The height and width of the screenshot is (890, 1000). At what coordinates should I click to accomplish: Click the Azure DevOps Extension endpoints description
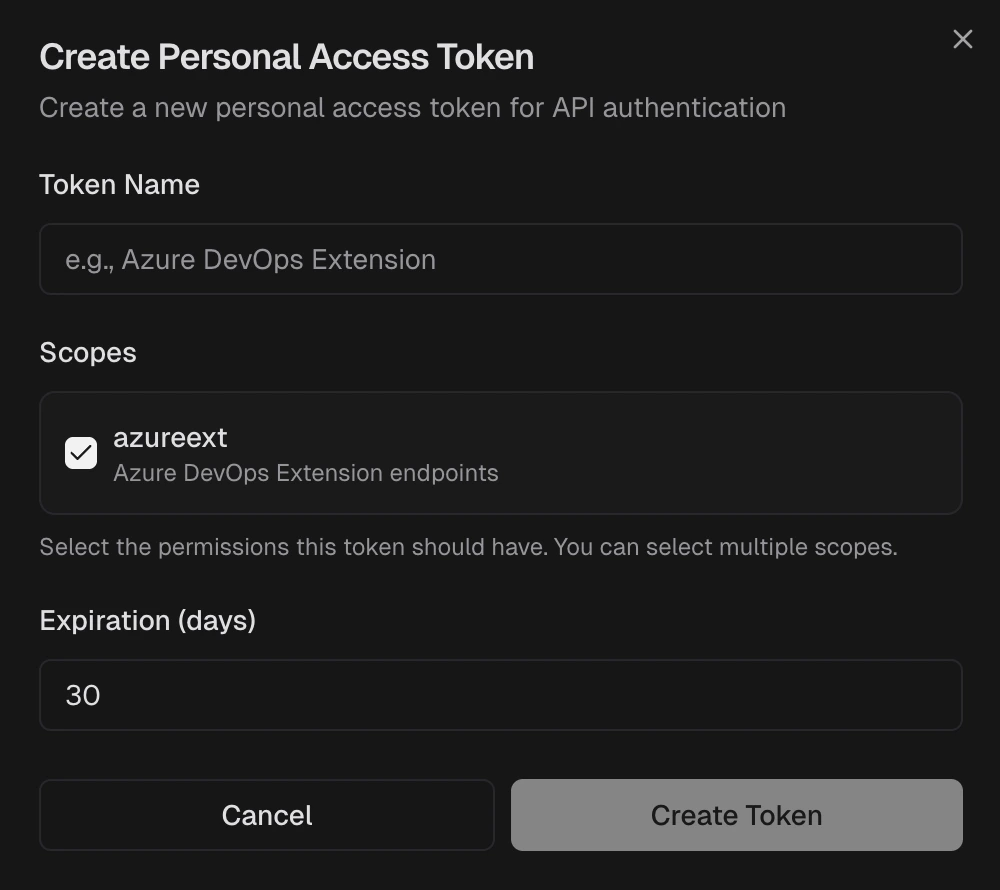tap(306, 473)
